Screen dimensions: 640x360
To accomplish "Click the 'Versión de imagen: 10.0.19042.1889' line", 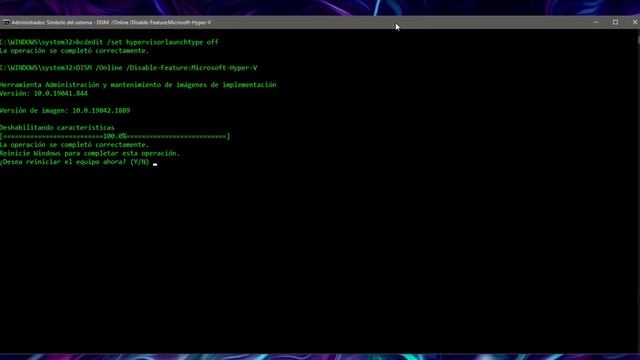I will pos(65,111).
